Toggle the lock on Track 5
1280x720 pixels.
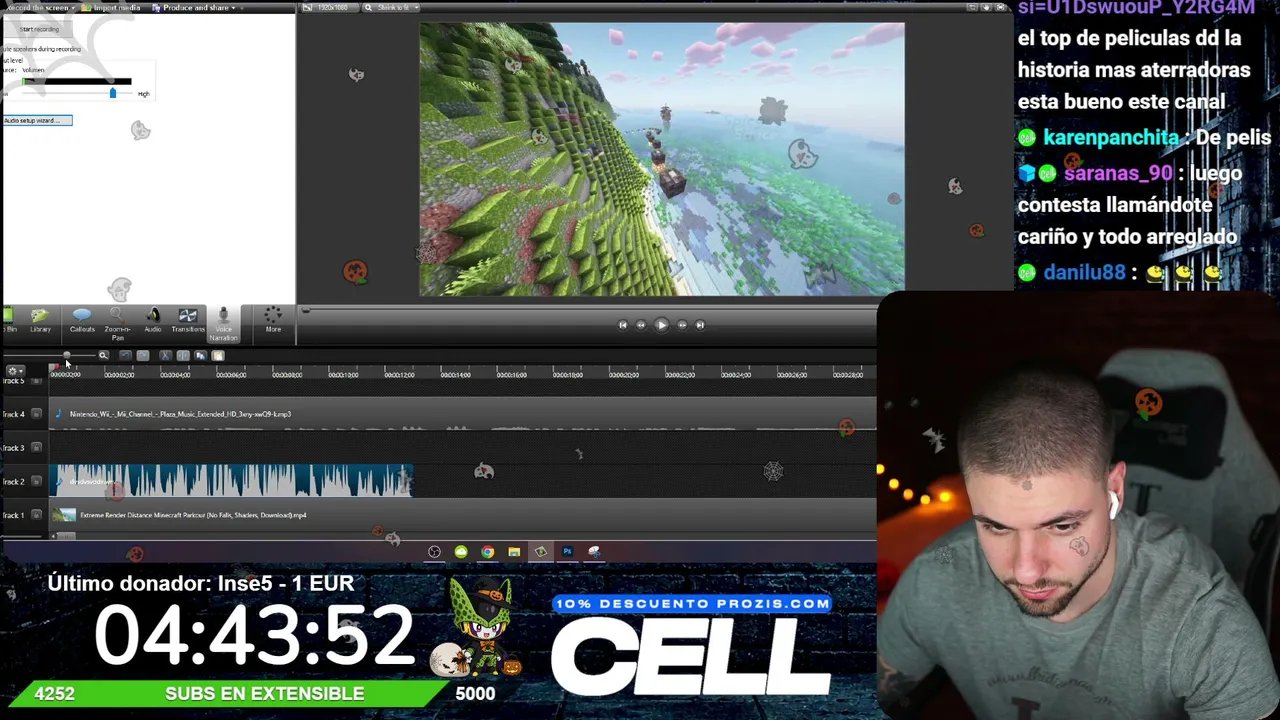click(x=37, y=381)
